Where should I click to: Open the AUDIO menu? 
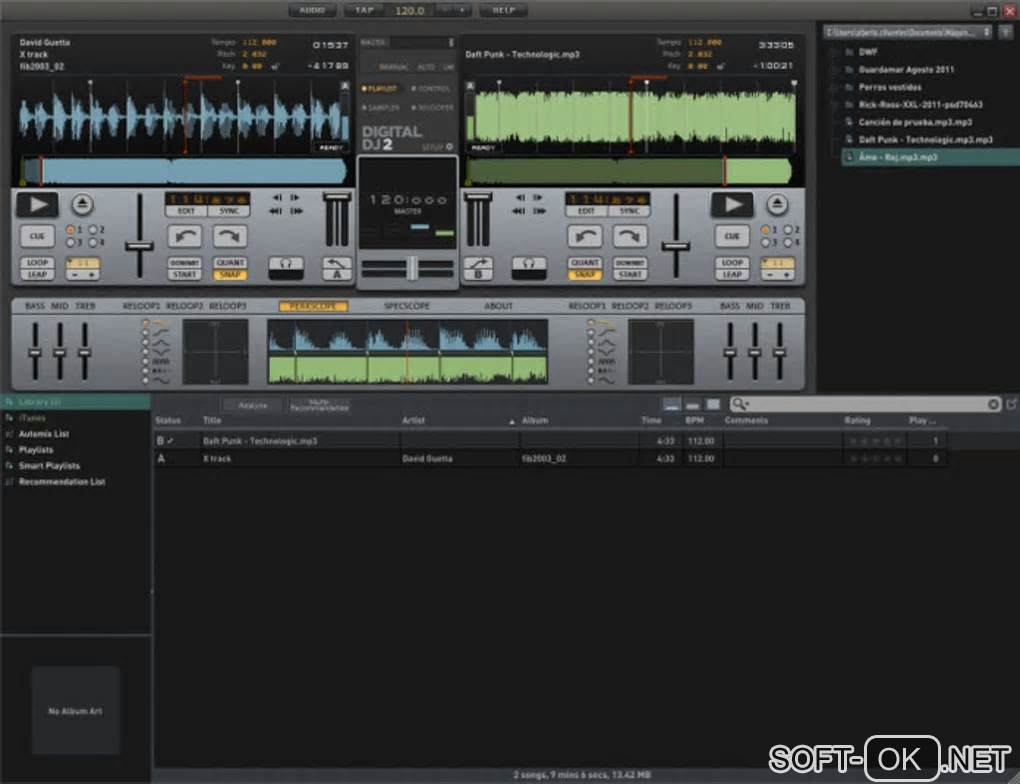[x=312, y=10]
